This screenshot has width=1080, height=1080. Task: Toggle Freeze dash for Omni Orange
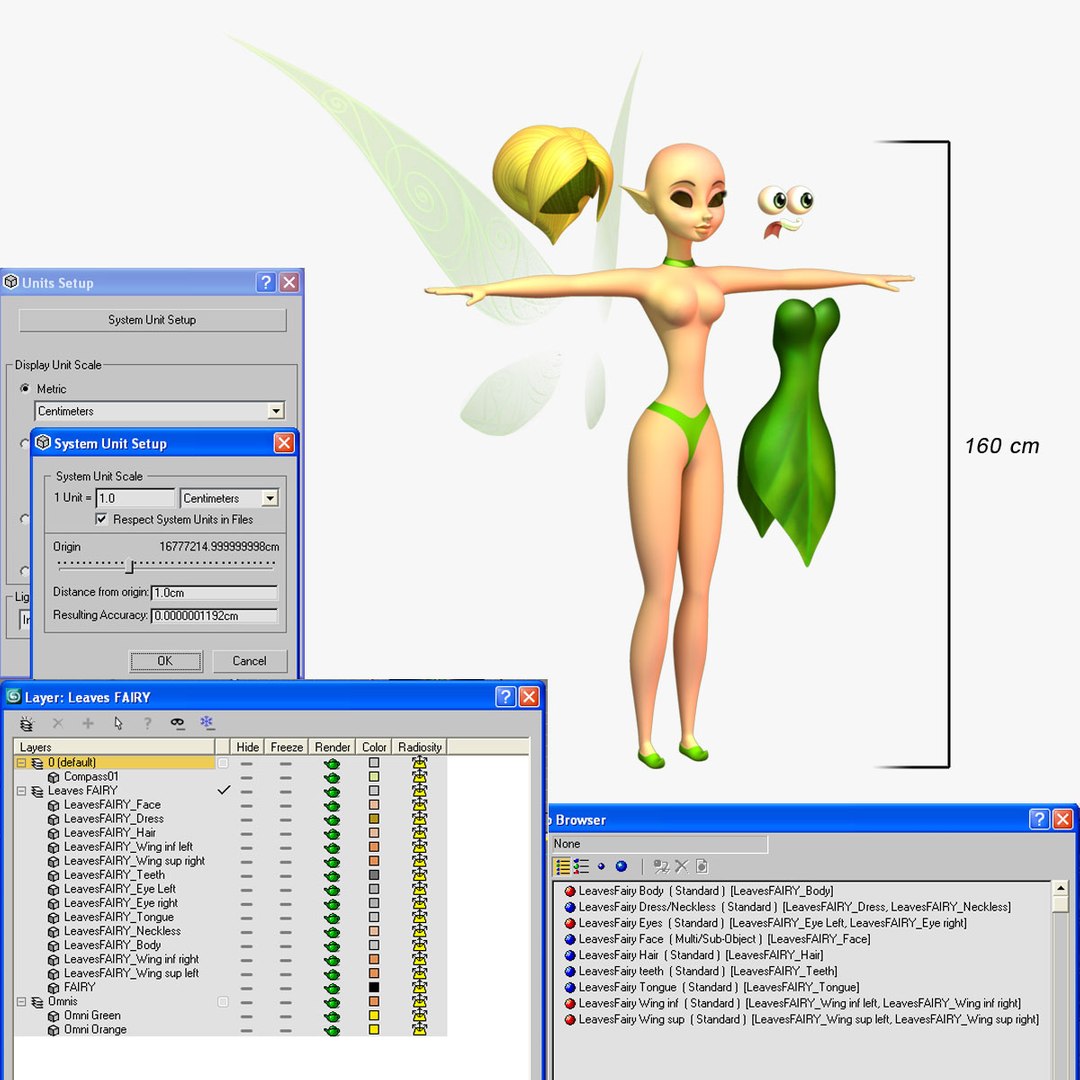tap(286, 1030)
